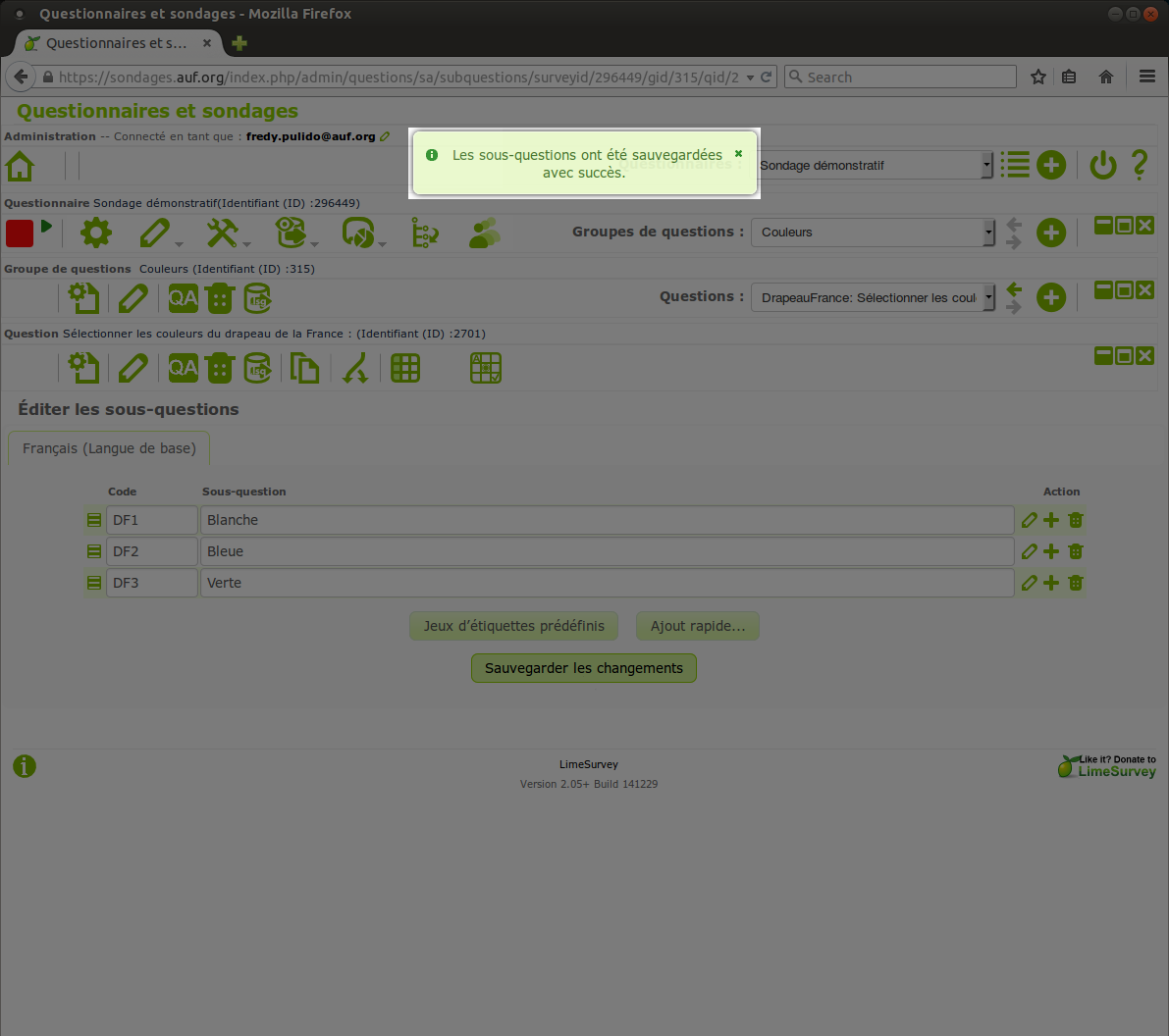Minimize survey toolbar panel
The image size is (1169, 1036).
pyautogui.click(x=1103, y=225)
